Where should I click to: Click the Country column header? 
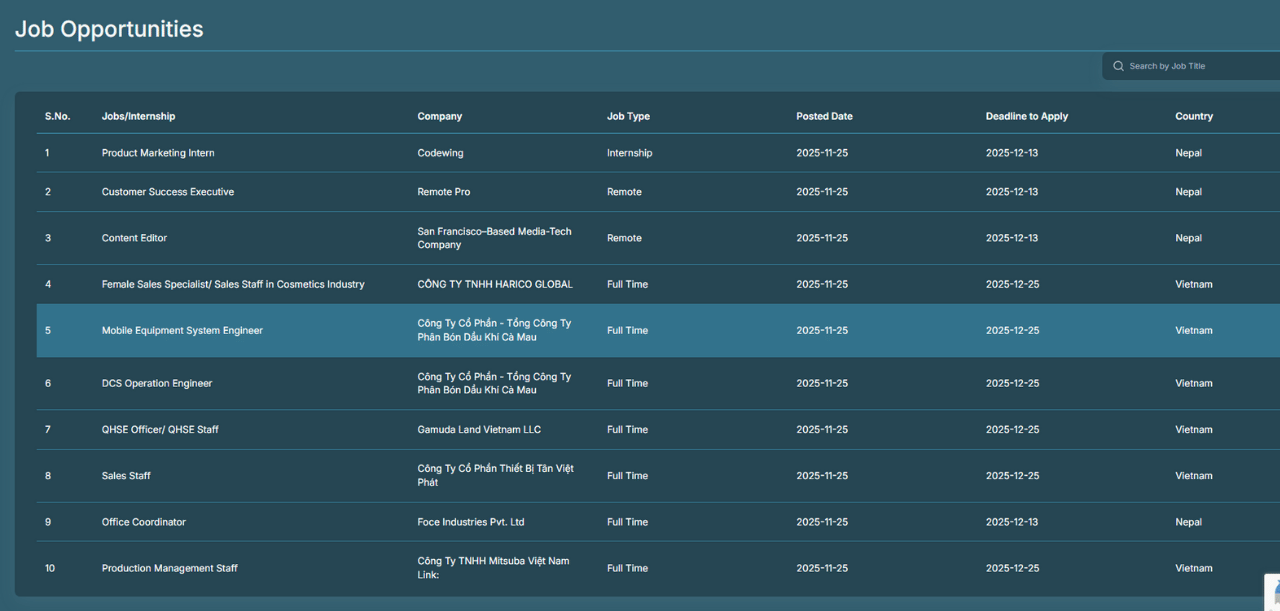[x=1194, y=116]
